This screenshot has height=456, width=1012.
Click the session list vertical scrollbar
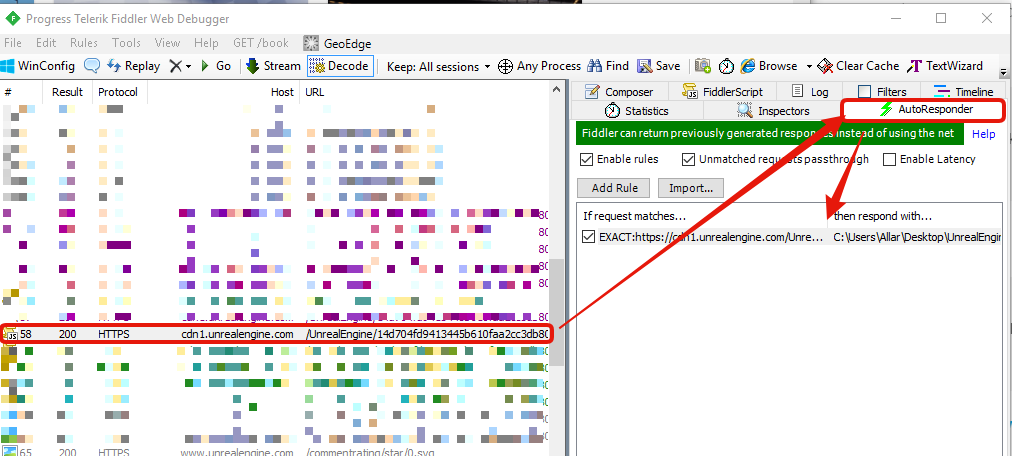click(x=556, y=310)
